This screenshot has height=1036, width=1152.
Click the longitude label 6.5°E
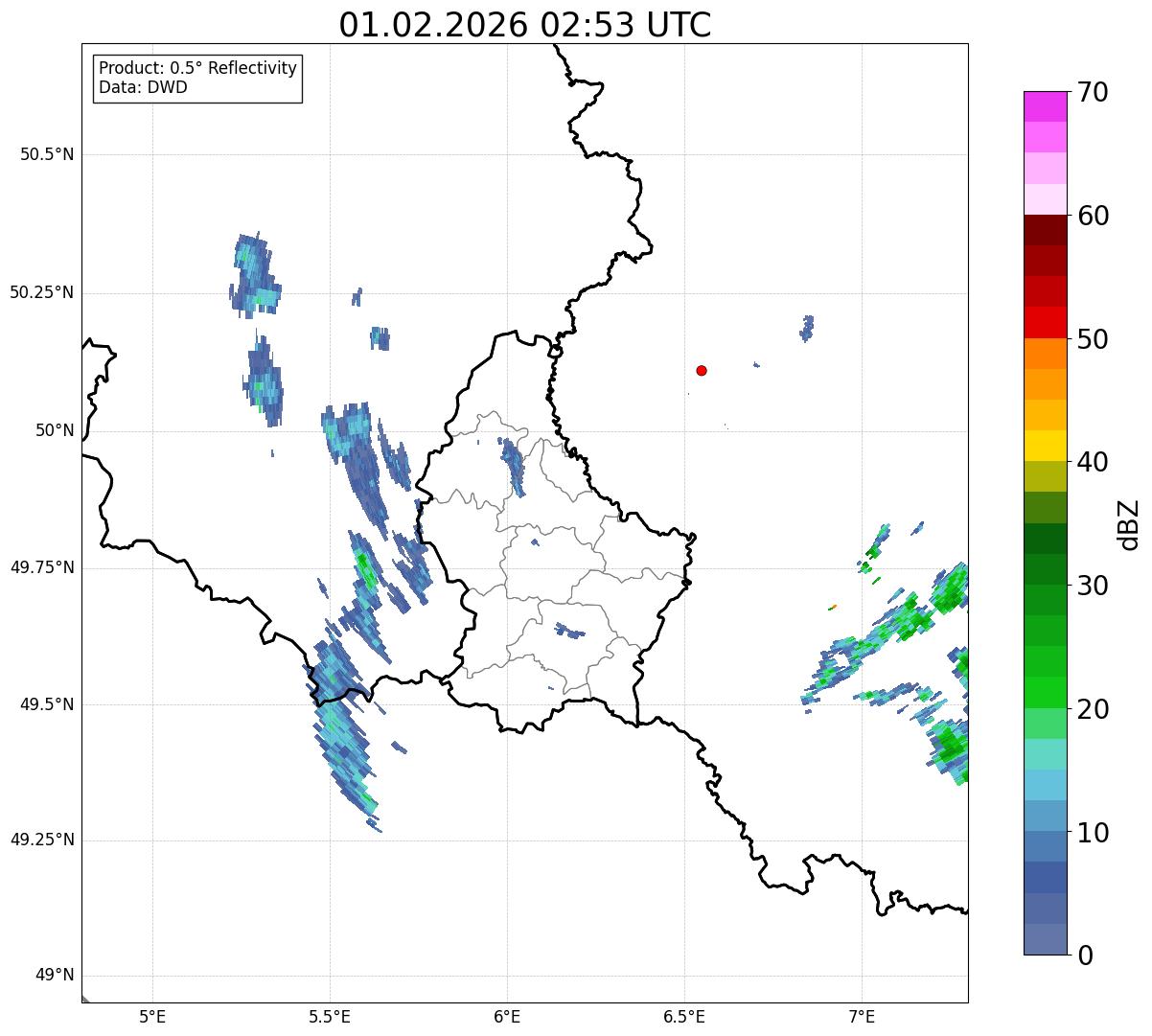(684, 1017)
